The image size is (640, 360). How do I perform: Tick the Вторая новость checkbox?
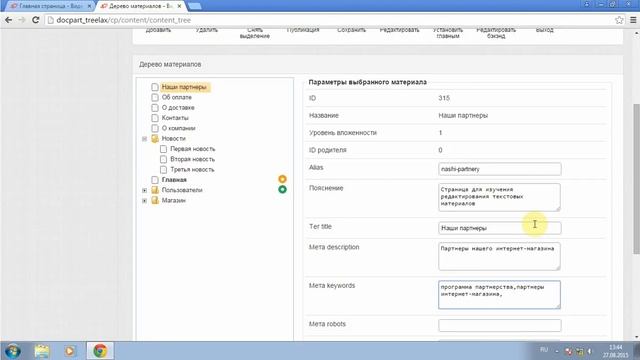point(163,159)
